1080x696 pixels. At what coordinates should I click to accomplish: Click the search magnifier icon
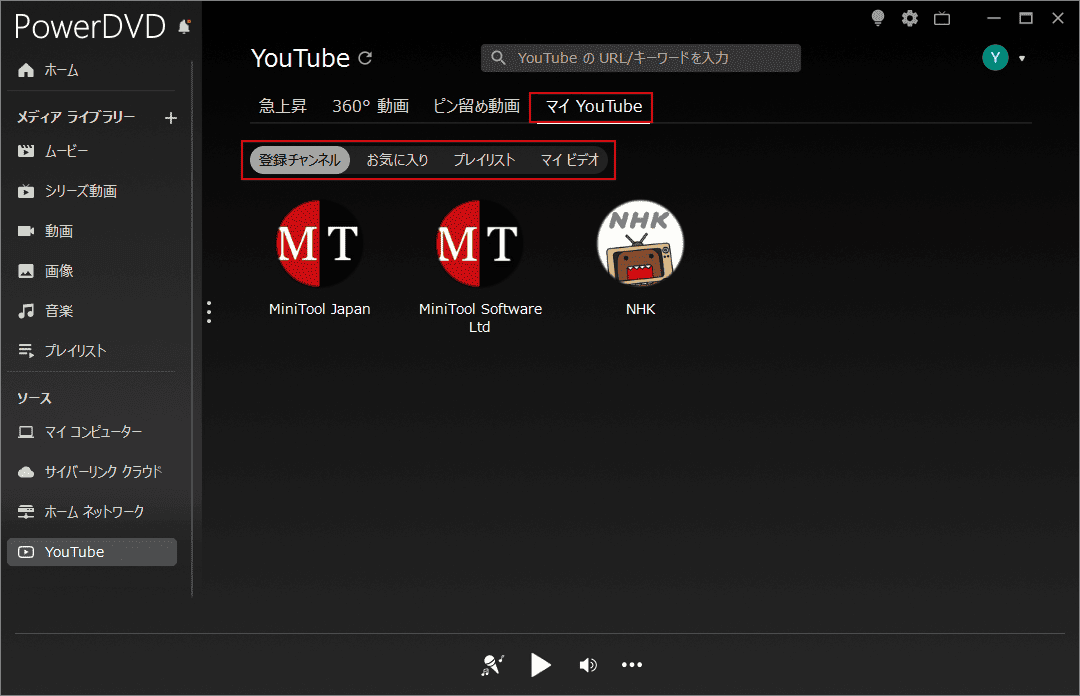[x=498, y=58]
